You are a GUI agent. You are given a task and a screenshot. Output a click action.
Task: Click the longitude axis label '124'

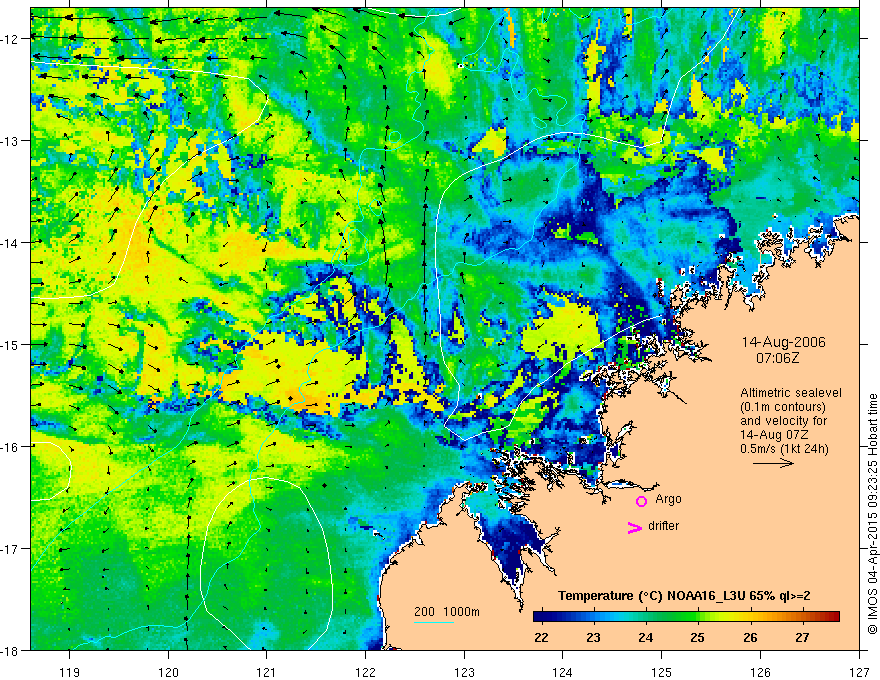point(563,672)
